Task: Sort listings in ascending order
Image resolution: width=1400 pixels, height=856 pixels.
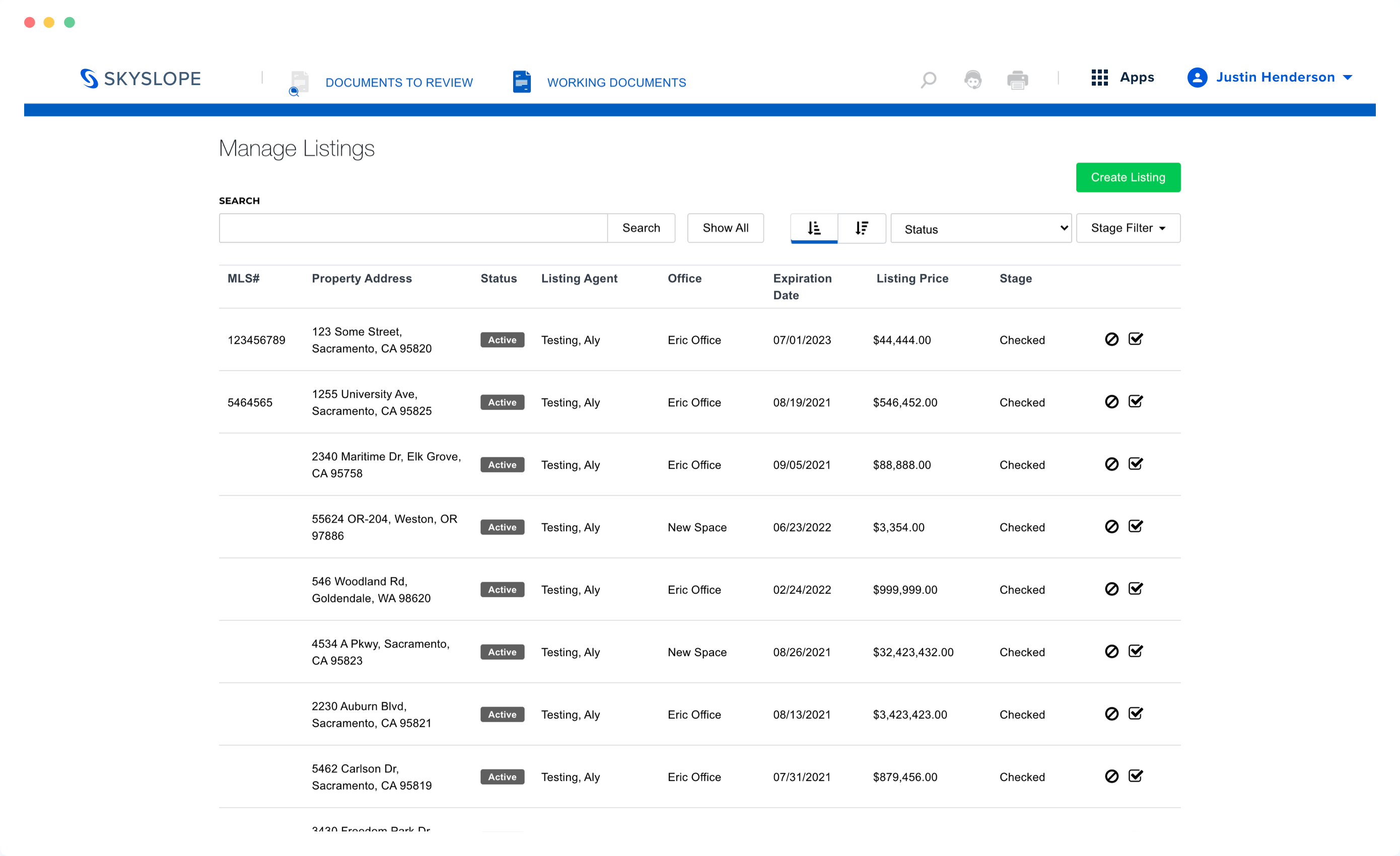Action: (x=814, y=228)
